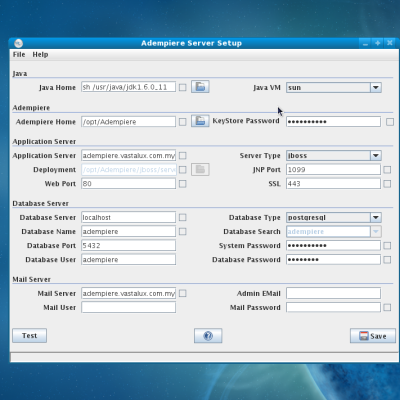Toggle the JNP Port checkbox
Viewport: 400px width, 400px height.
pos(387,170)
